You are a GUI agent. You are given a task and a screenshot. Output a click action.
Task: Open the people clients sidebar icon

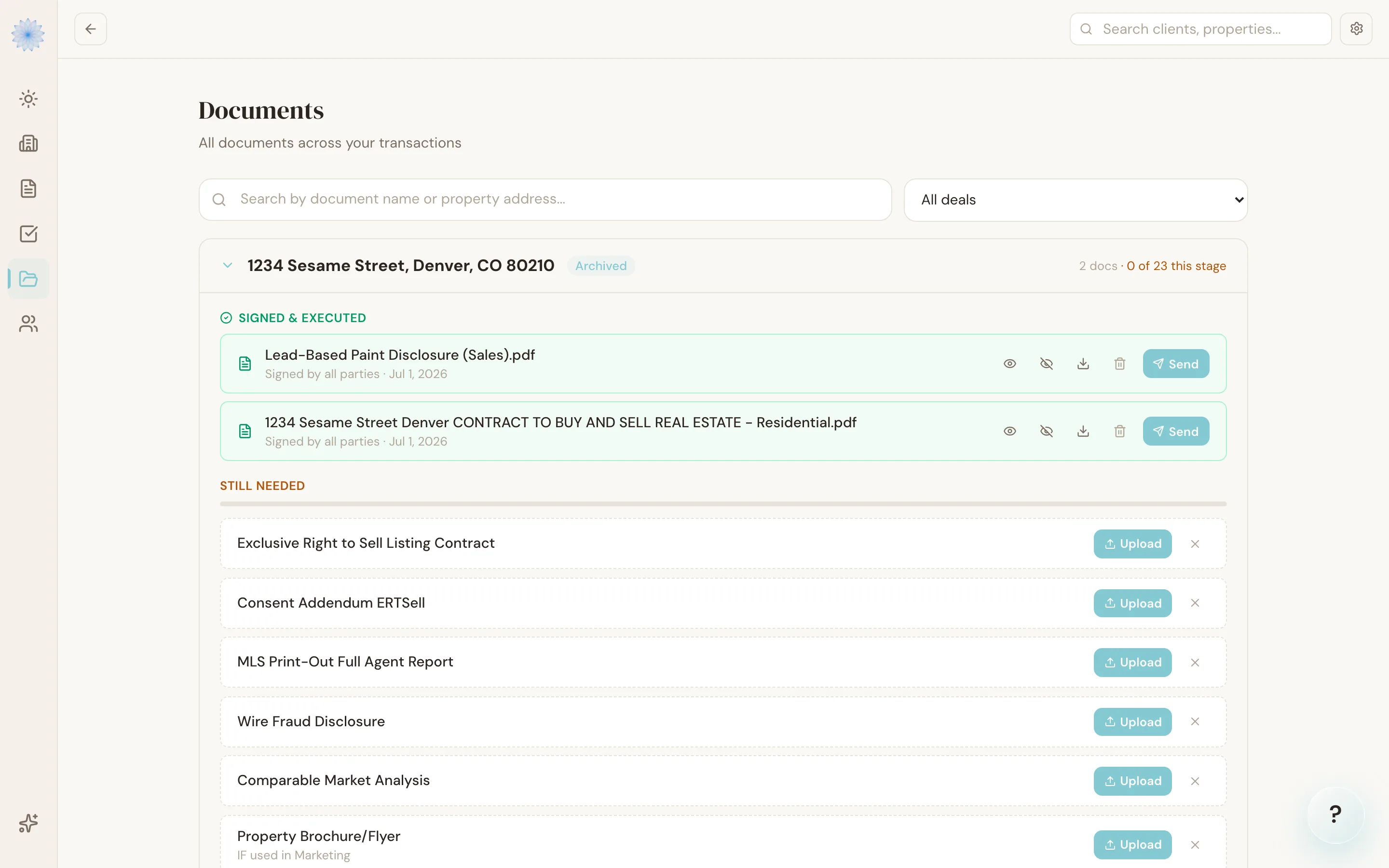[x=28, y=324]
